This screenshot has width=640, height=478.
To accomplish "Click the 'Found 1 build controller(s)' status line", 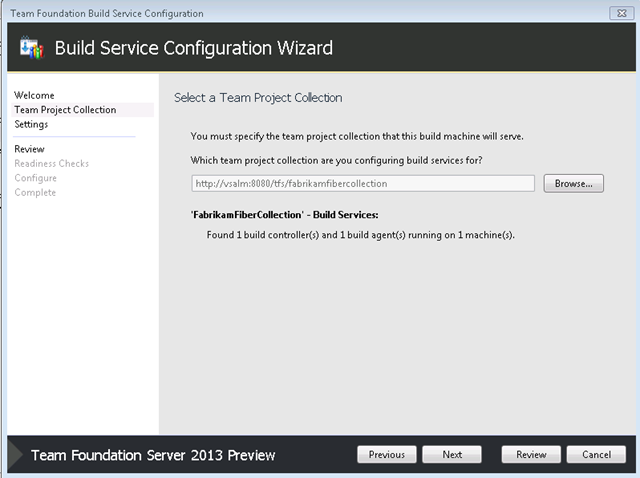I will point(360,235).
